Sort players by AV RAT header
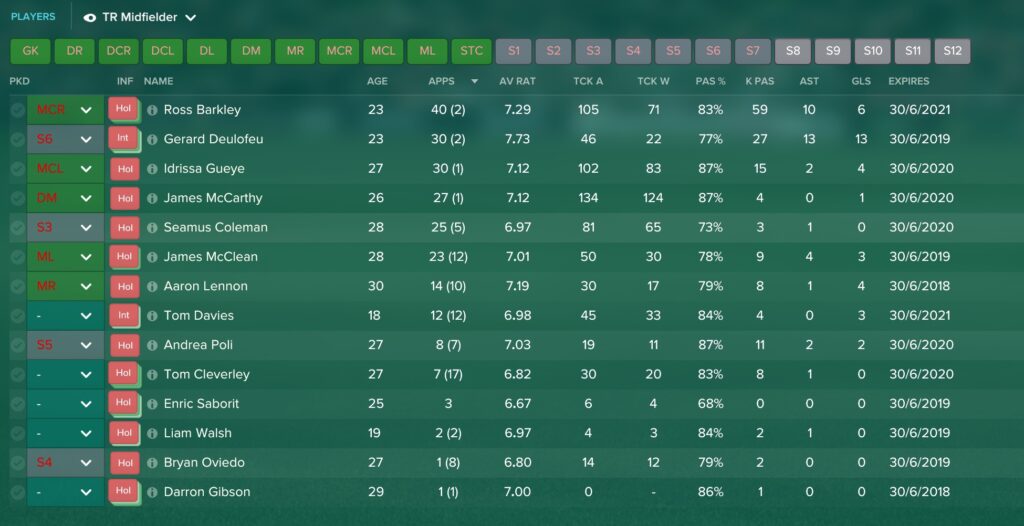 (x=517, y=81)
